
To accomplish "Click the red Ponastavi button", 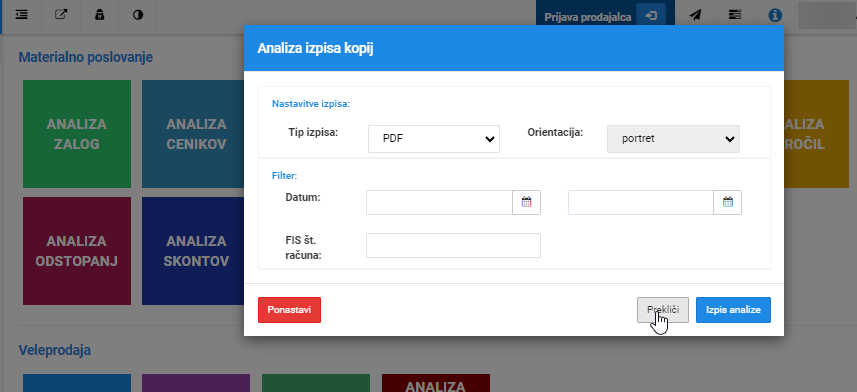I will [x=289, y=310].
